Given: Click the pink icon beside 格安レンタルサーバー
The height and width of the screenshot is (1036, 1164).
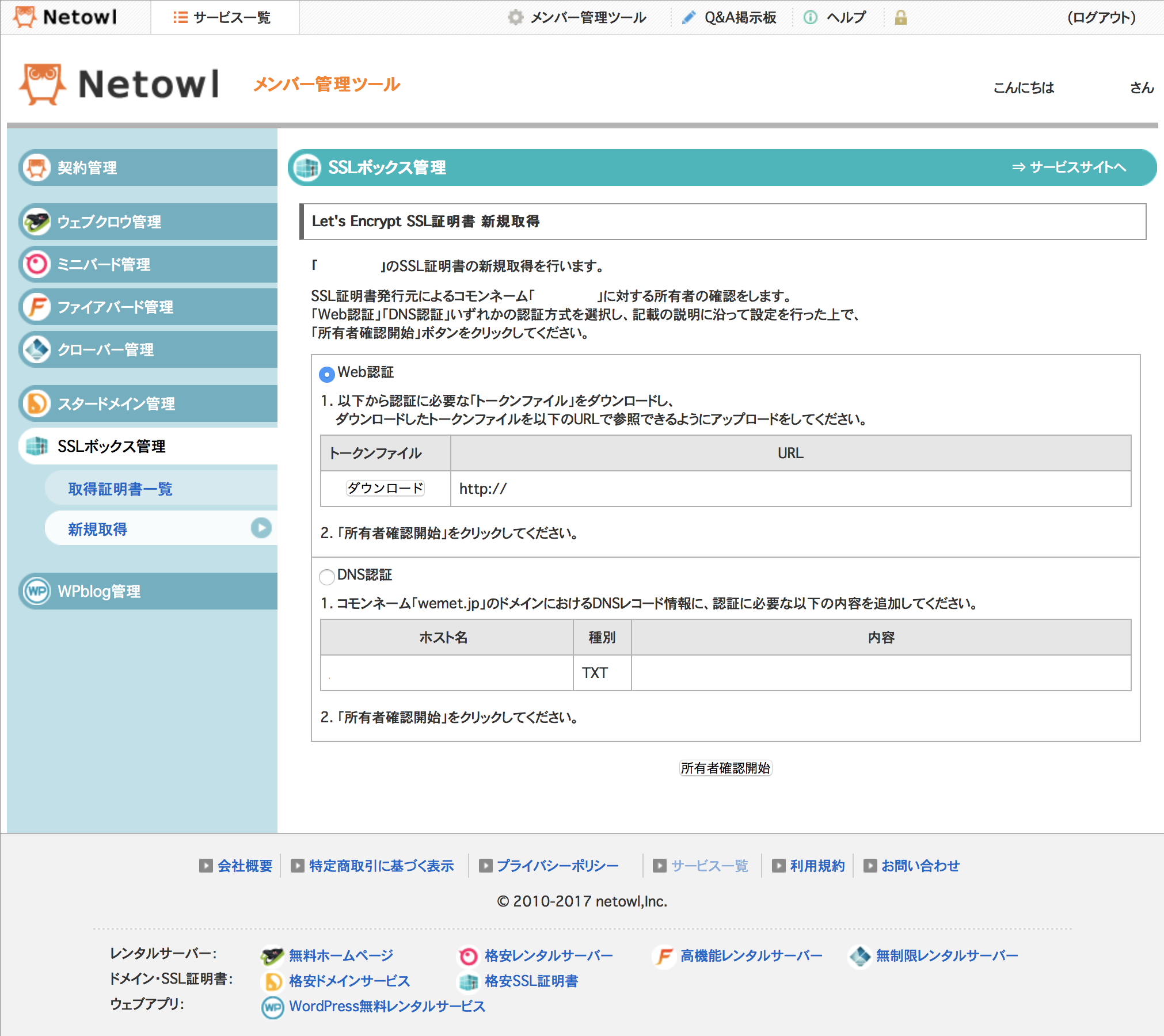Looking at the screenshot, I should click(468, 956).
